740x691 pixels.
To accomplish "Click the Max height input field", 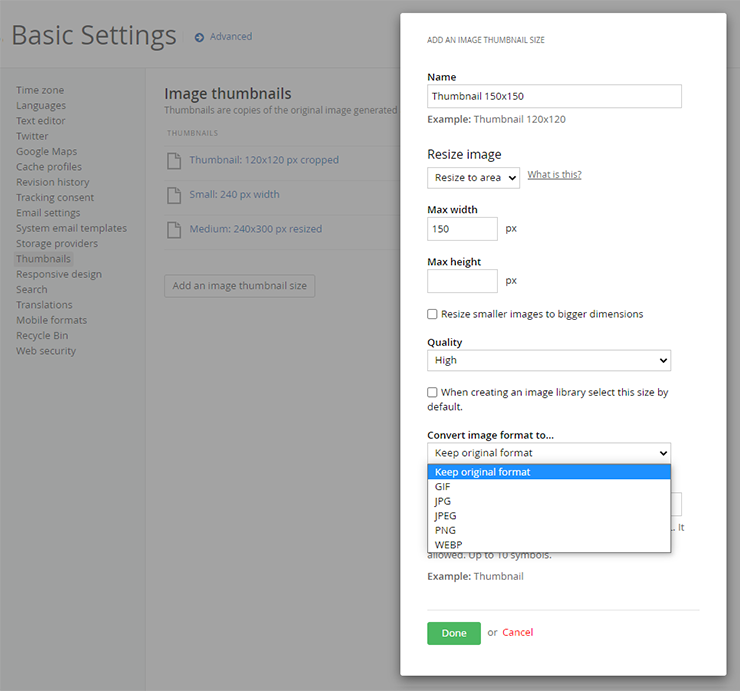I will coord(462,281).
